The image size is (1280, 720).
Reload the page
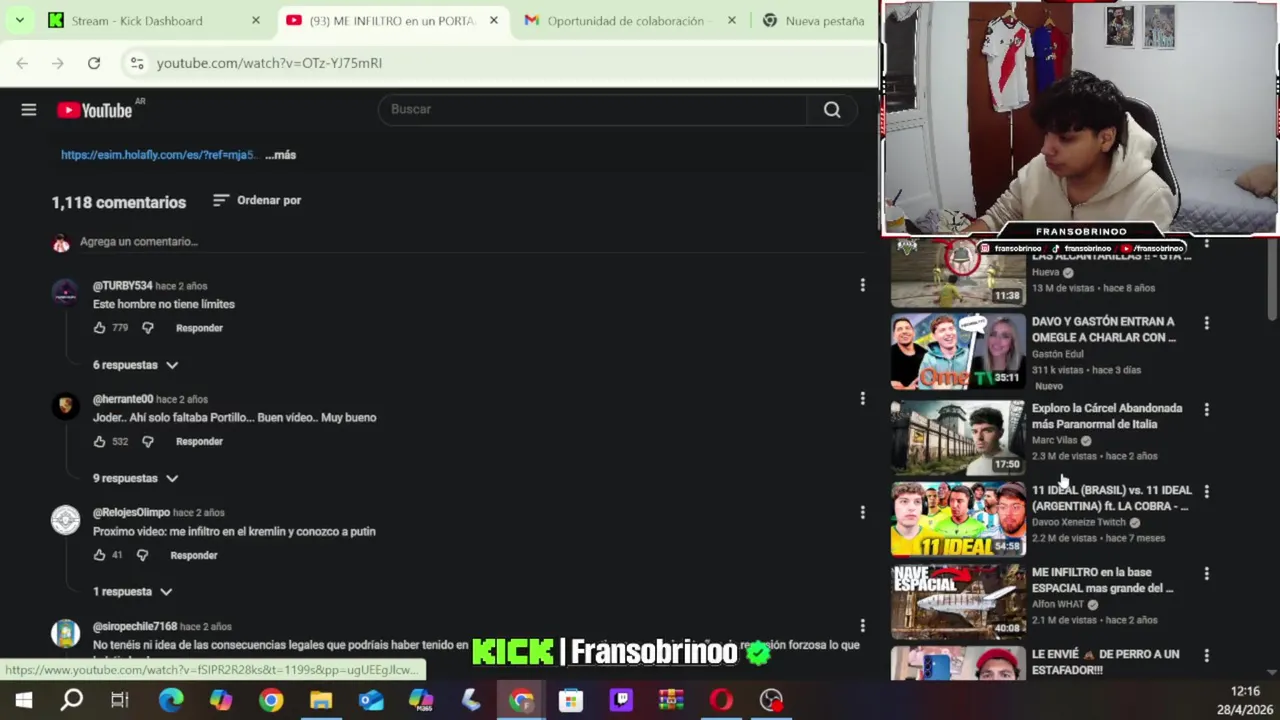pos(94,63)
